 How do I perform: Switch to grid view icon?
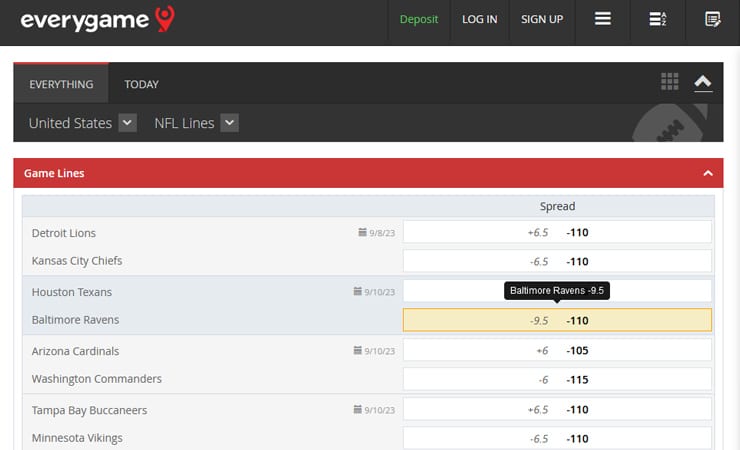click(669, 82)
